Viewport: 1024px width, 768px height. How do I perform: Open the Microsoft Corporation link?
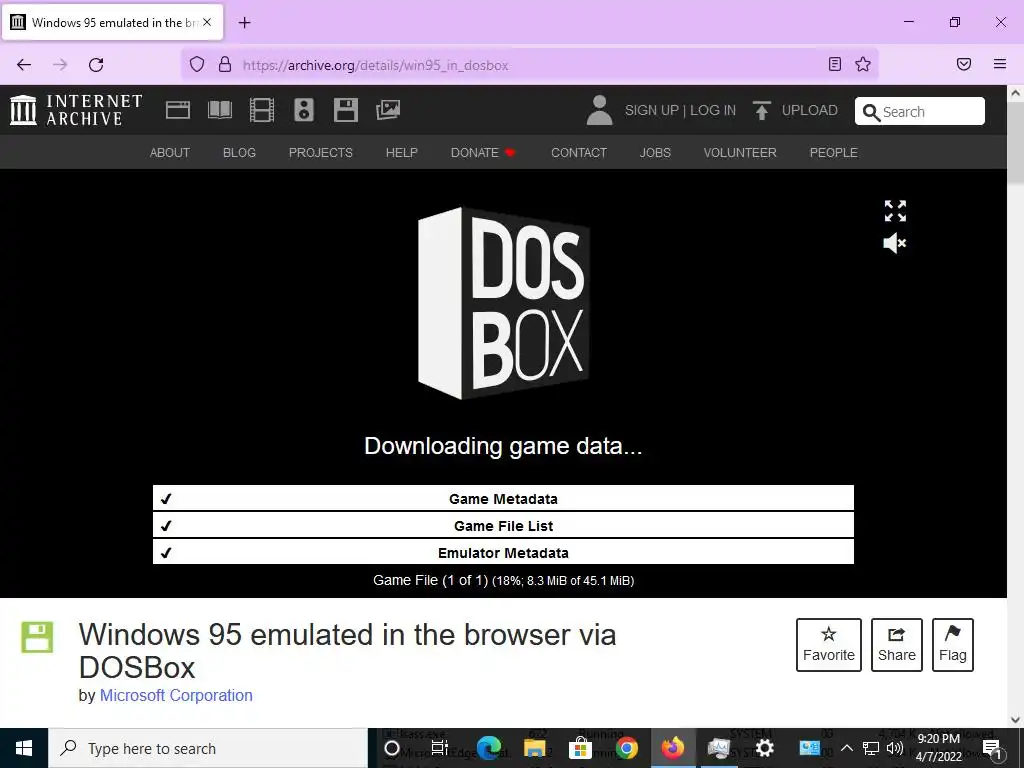pyautogui.click(x=176, y=696)
